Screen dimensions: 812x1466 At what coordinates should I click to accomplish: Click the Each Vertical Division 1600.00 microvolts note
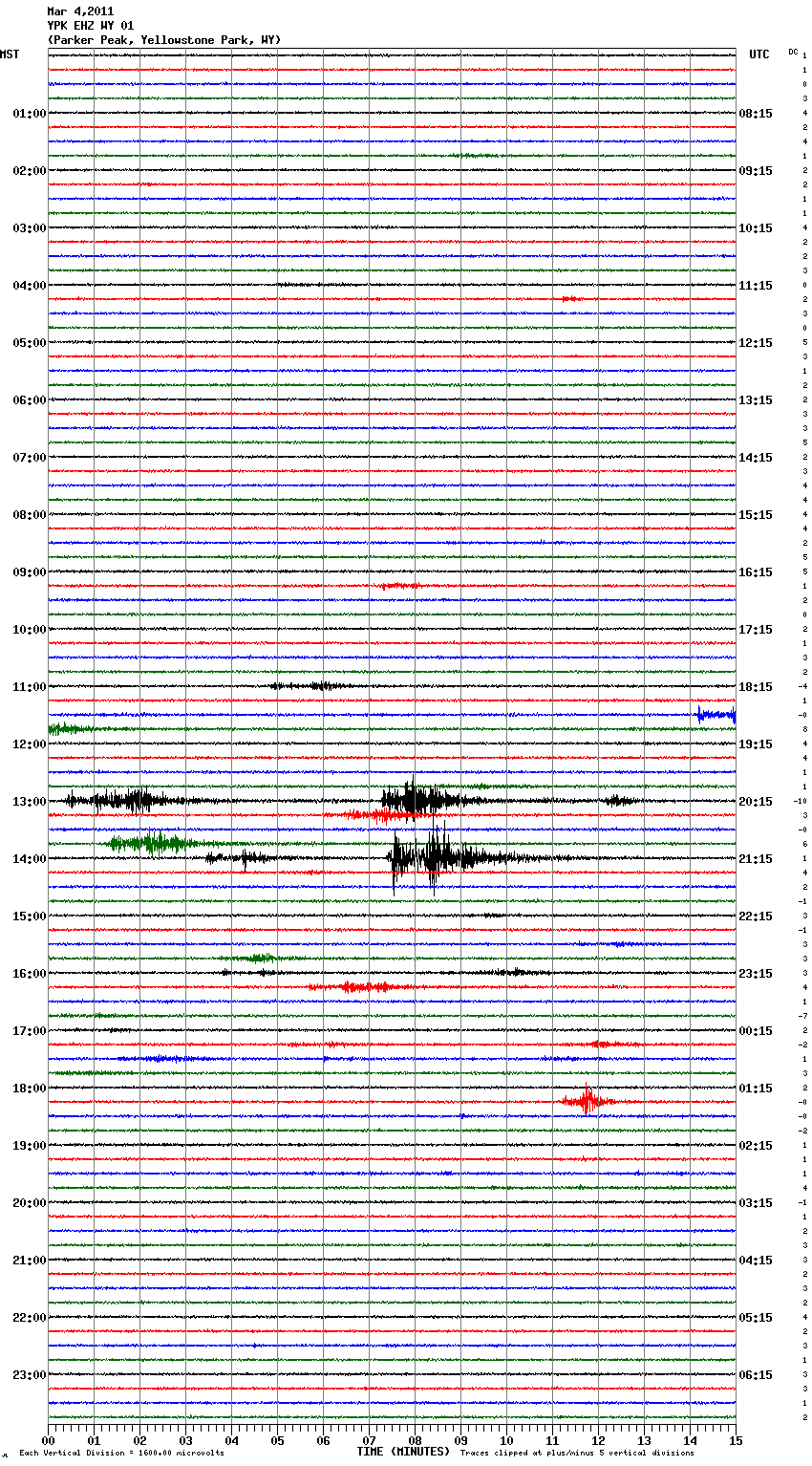coord(121,1454)
